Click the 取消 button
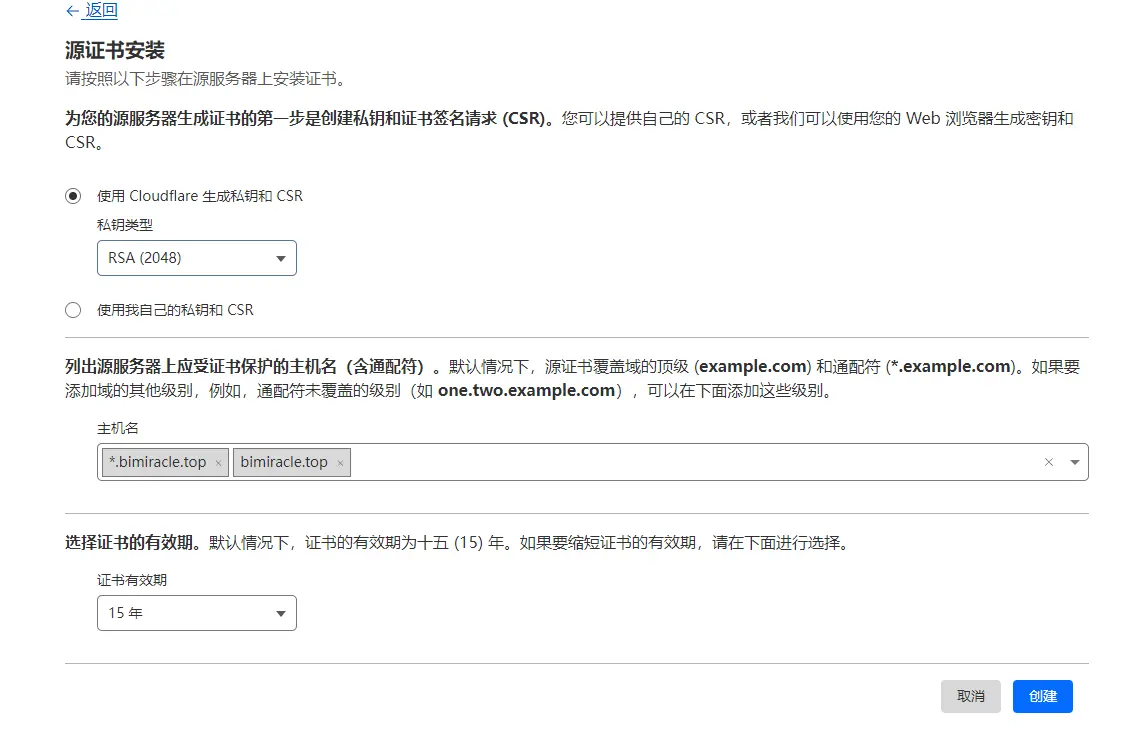 [x=970, y=696]
